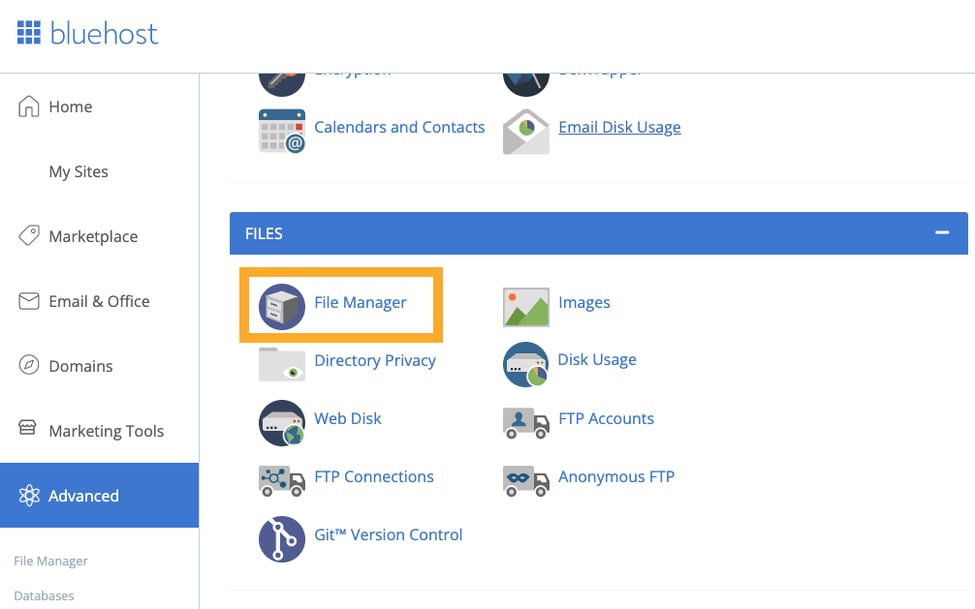This screenshot has height=609, width=975.
Task: Open the File Manager icon
Action: (x=279, y=305)
